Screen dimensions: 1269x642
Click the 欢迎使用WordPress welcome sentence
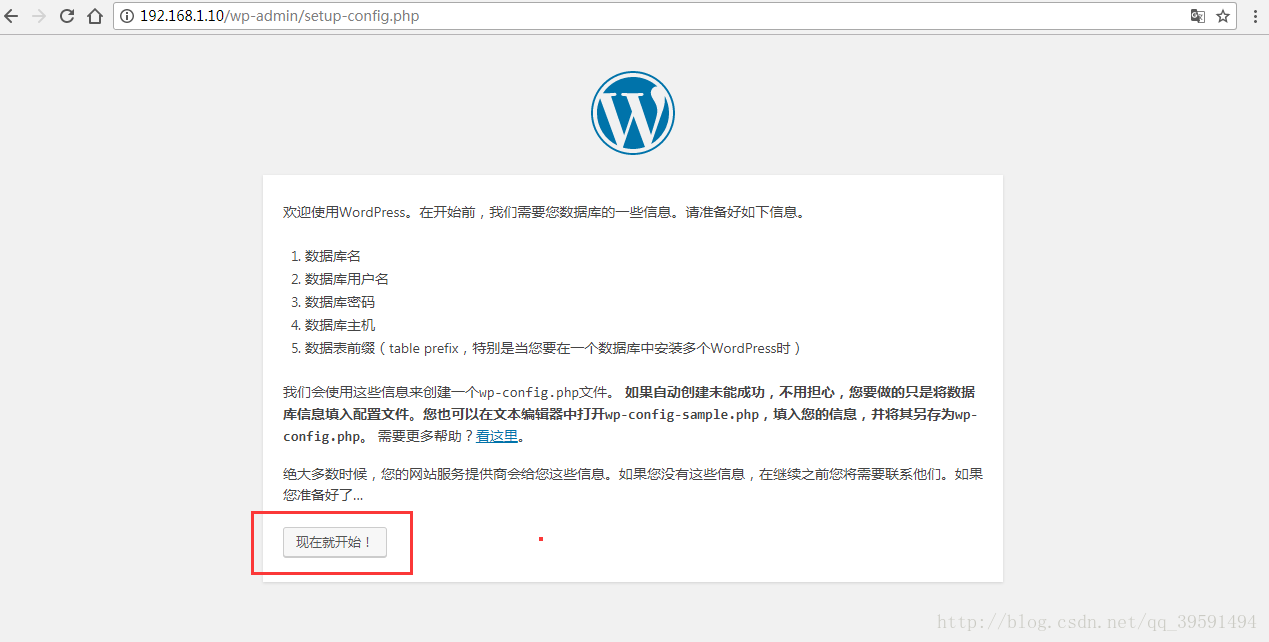(544, 212)
